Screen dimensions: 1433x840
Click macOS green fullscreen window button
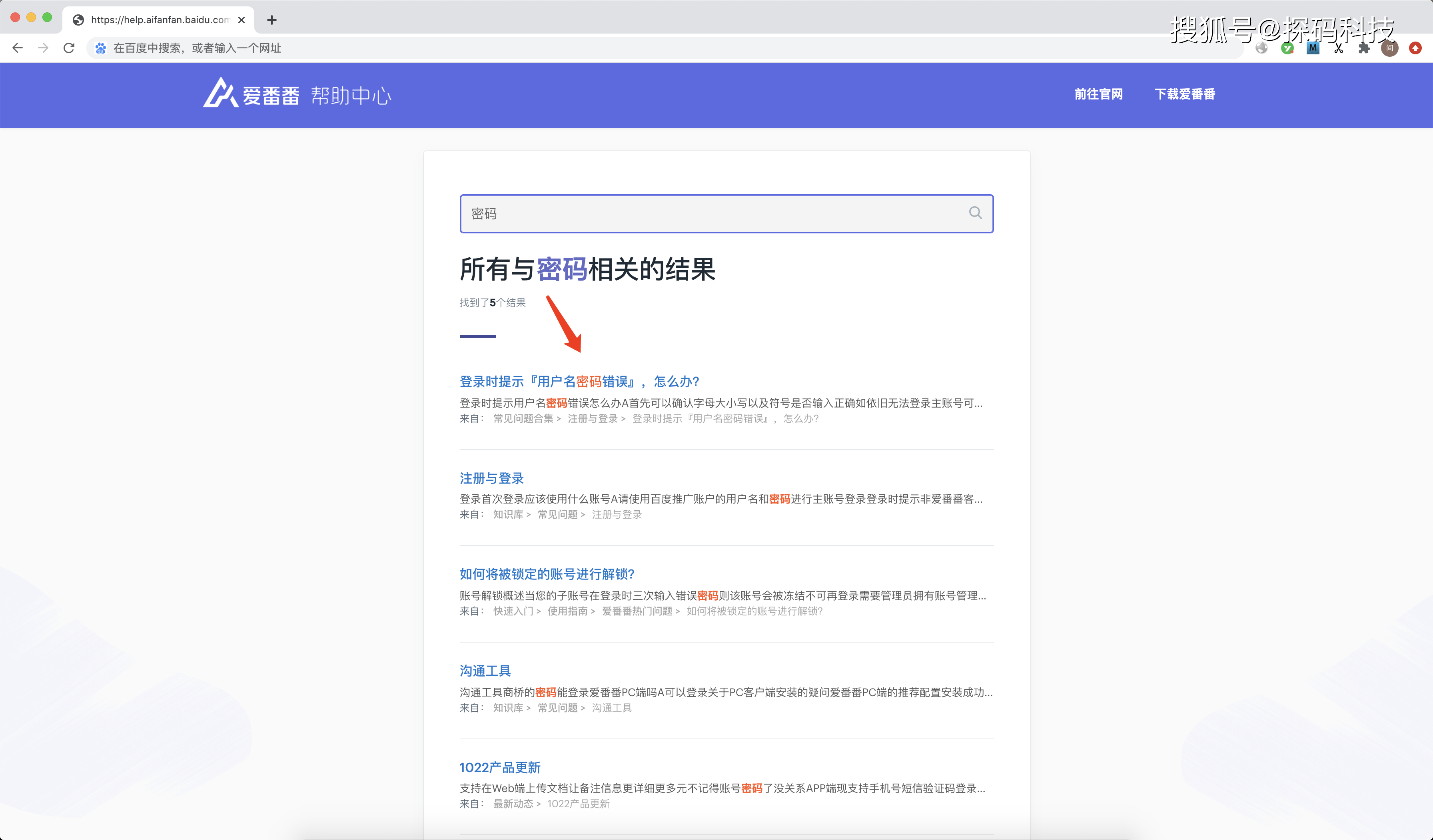47,18
